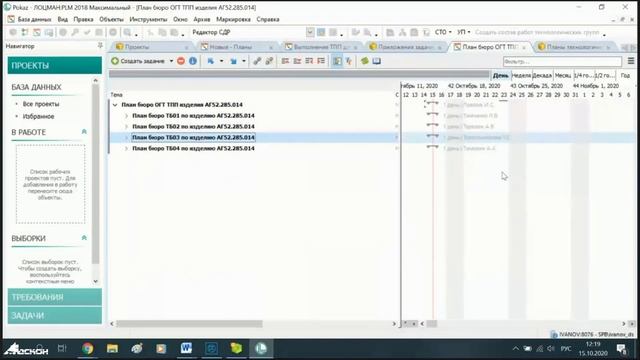Open the Инструменты menu
The image size is (640, 360).
tap(148, 19)
